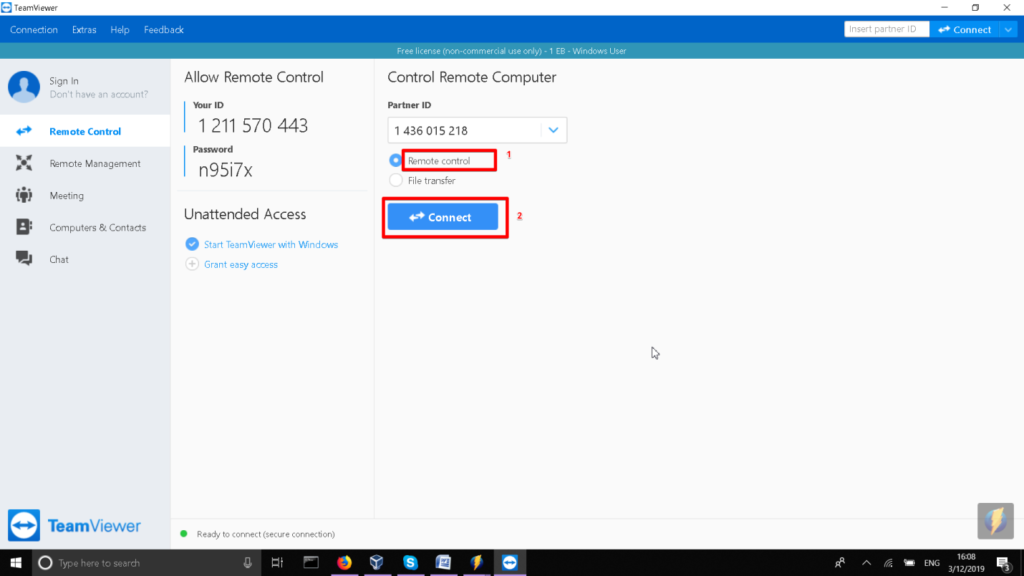The image size is (1024, 576).
Task: Open the Chat section icon
Action: (x=24, y=259)
